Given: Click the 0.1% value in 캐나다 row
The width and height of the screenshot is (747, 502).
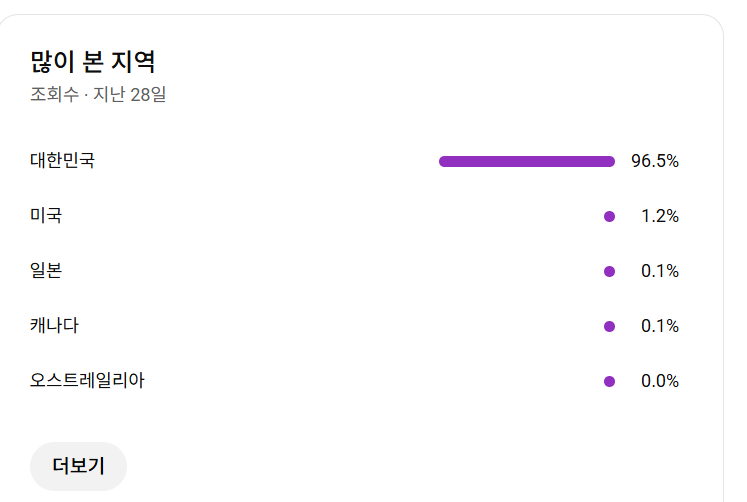Looking at the screenshot, I should pyautogui.click(x=660, y=326).
